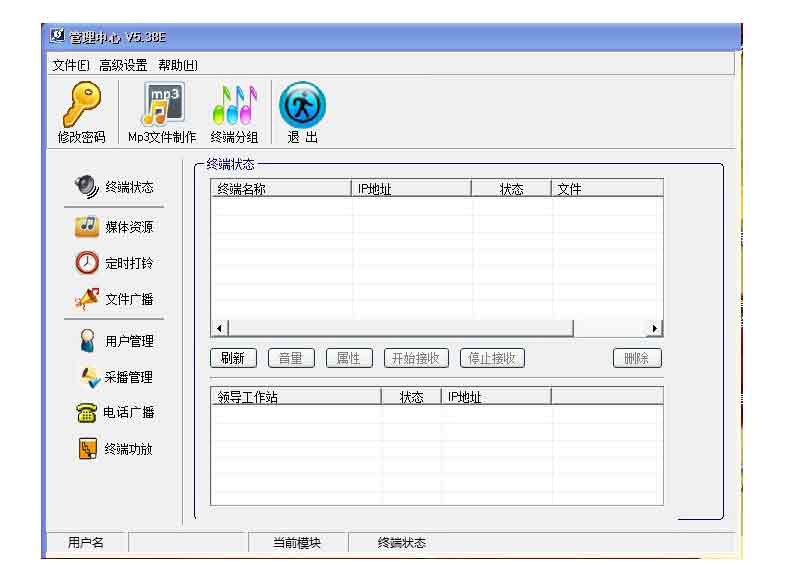Click the app icon in title bar

click(57, 36)
